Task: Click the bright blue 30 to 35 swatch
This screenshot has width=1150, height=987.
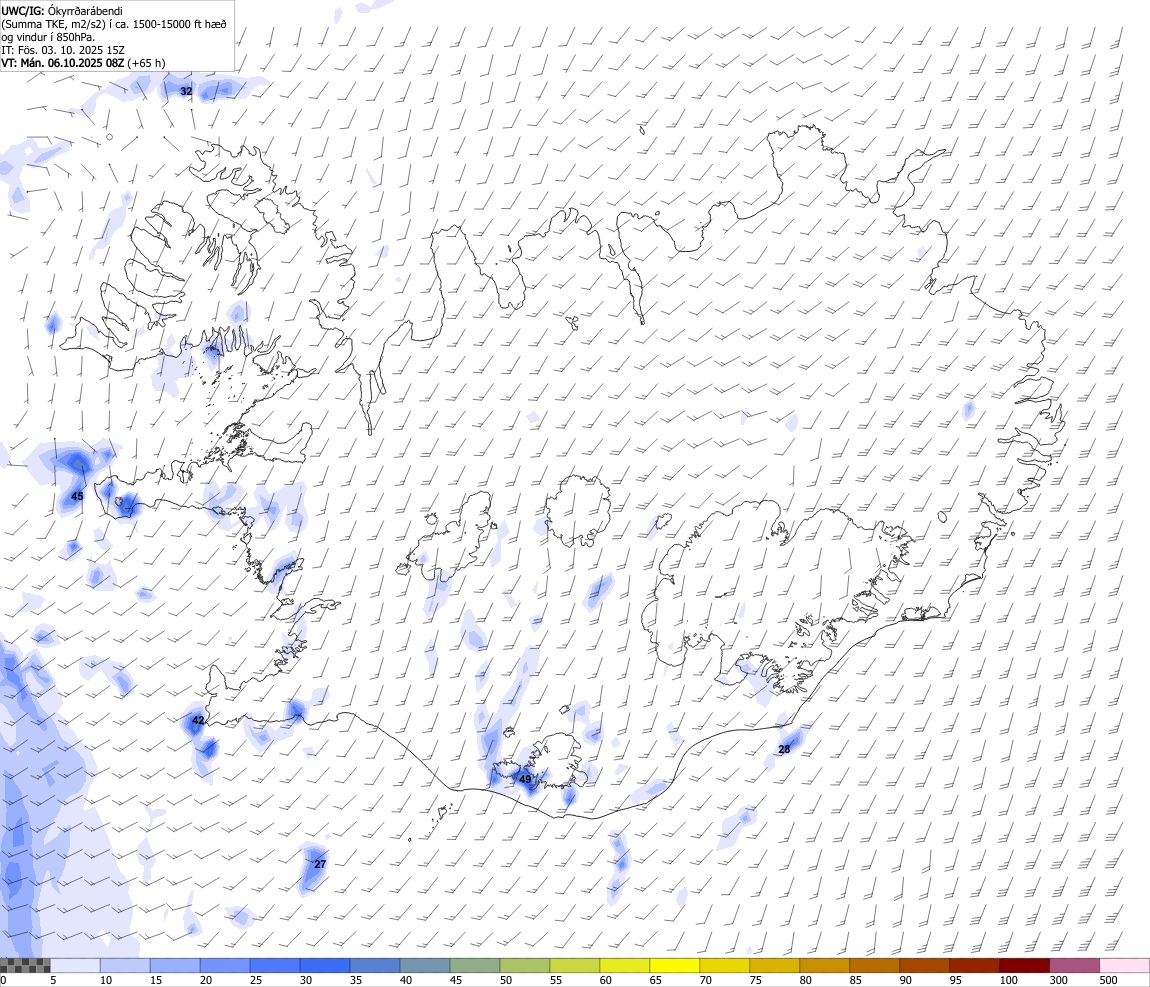Action: pos(325,966)
